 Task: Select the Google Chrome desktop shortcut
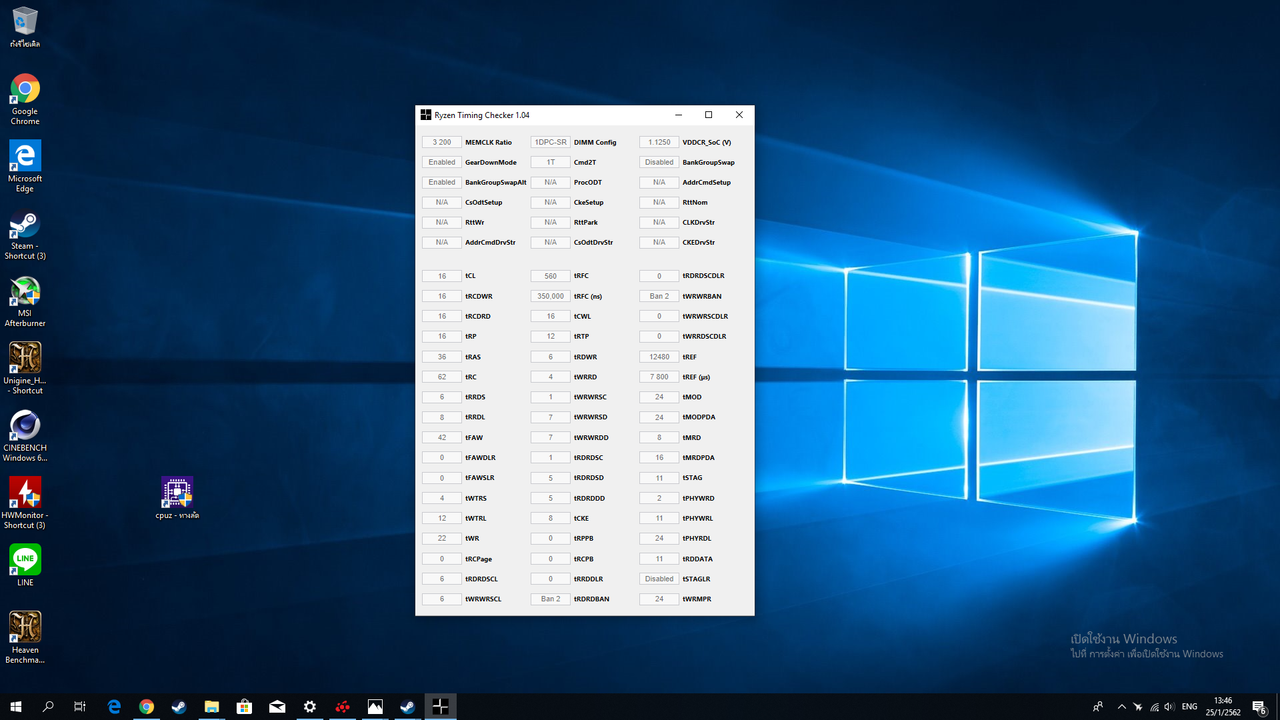click(25, 99)
